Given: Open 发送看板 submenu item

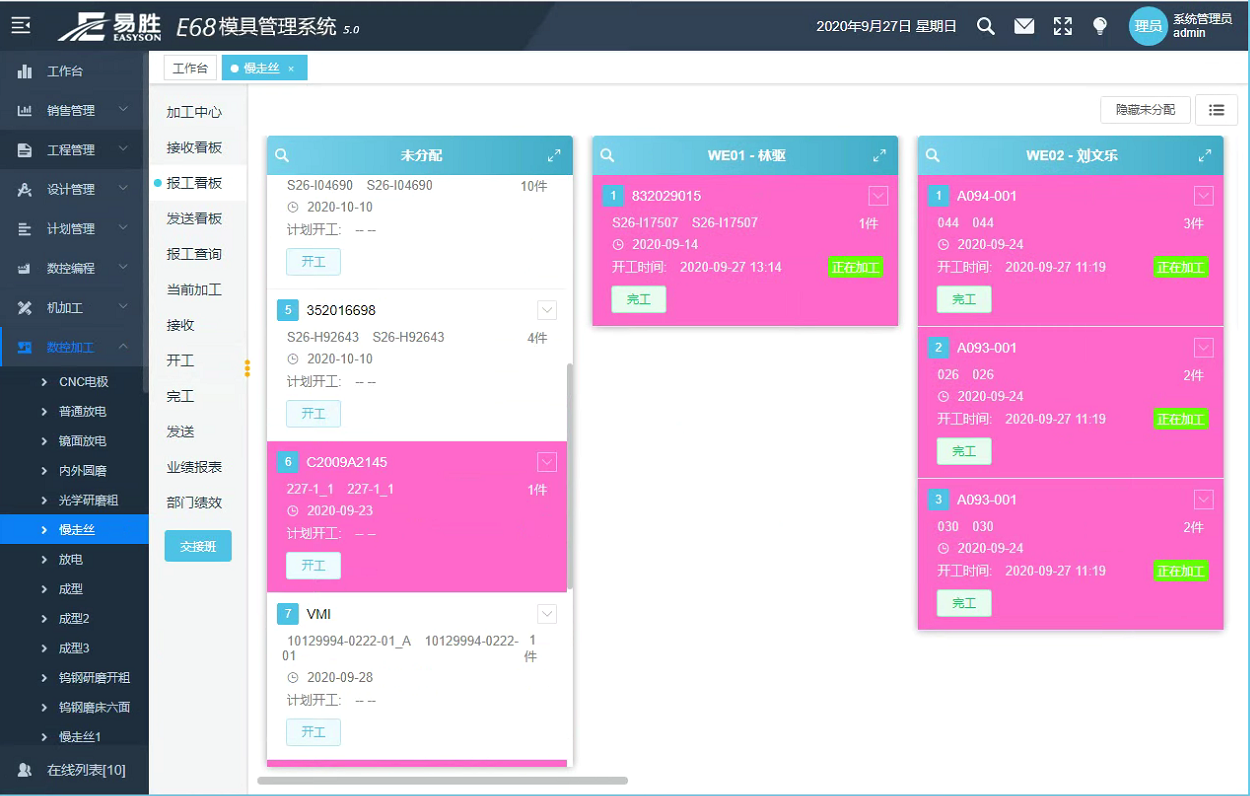Looking at the screenshot, I should (194, 219).
